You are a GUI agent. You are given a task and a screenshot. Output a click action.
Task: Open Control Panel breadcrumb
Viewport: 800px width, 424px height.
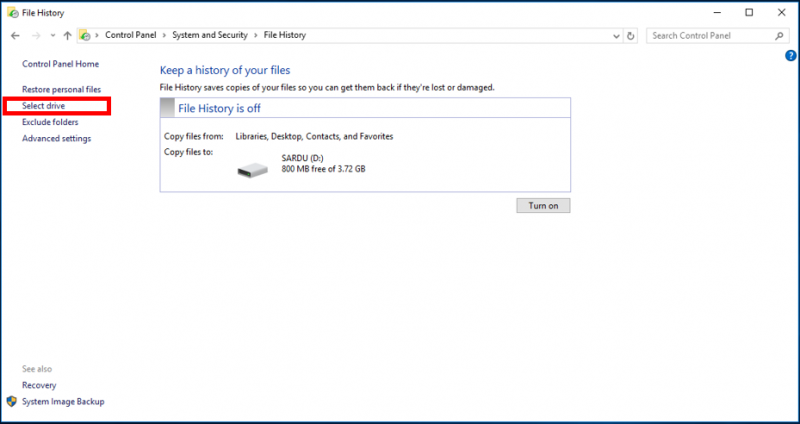tap(131, 35)
